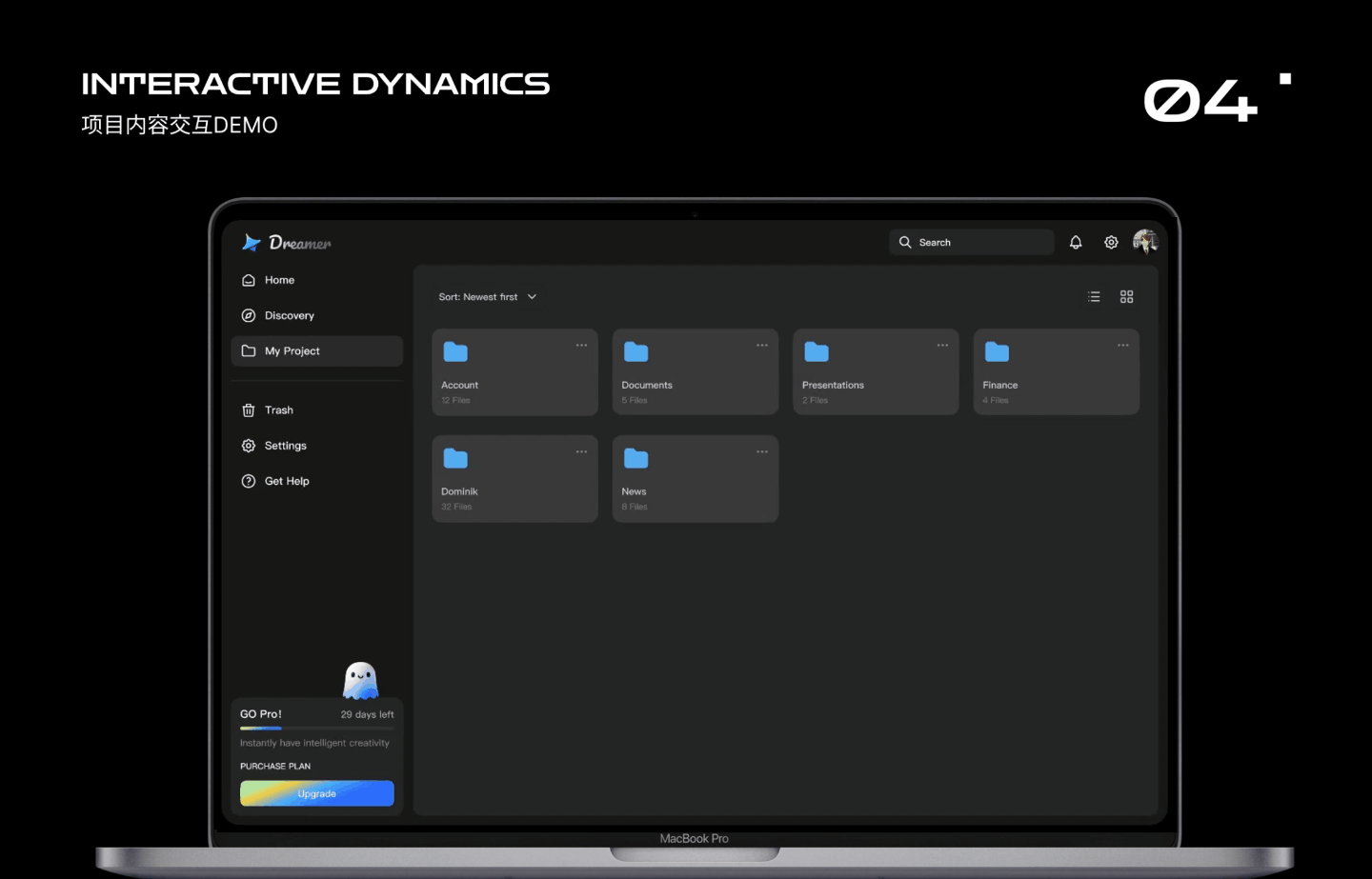Click the 32 Files count under Dominik
Viewport: 1372px width, 879px height.
click(x=456, y=508)
